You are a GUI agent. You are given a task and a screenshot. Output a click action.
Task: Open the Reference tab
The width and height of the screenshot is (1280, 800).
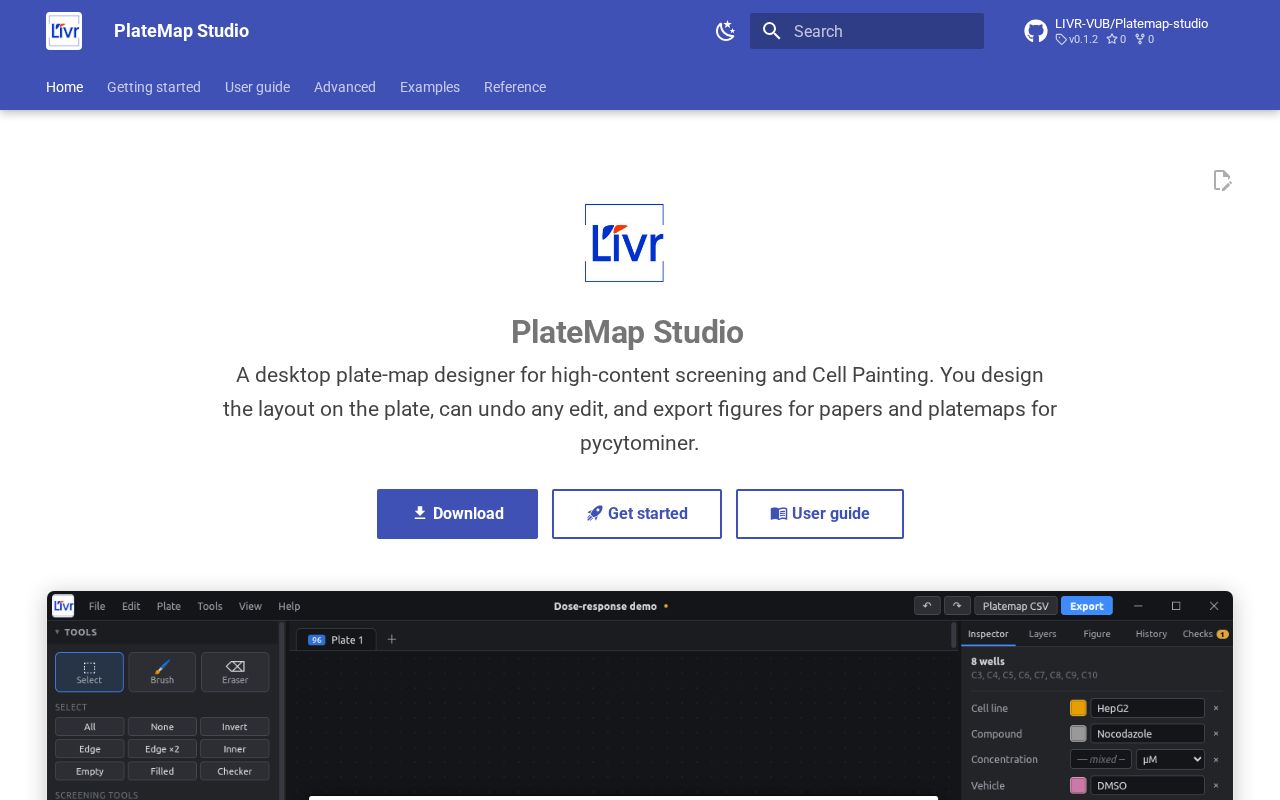(515, 87)
